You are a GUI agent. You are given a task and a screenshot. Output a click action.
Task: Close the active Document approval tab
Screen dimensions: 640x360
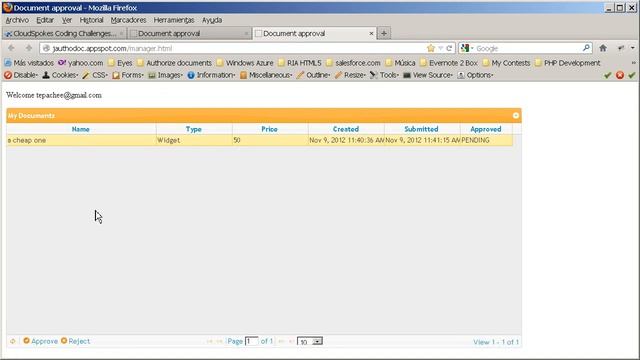[371, 33]
